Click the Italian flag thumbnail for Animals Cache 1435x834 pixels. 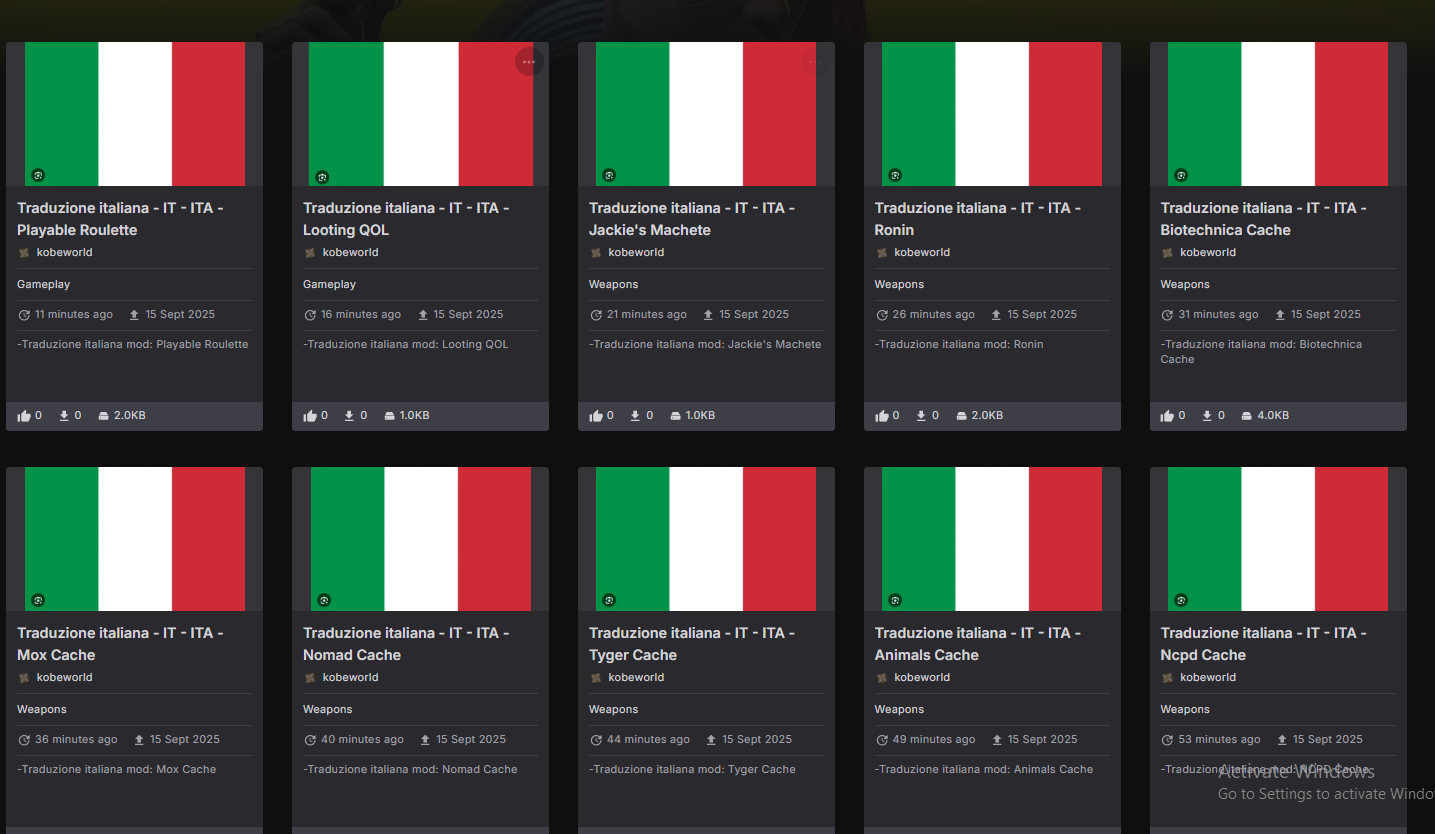(x=992, y=539)
